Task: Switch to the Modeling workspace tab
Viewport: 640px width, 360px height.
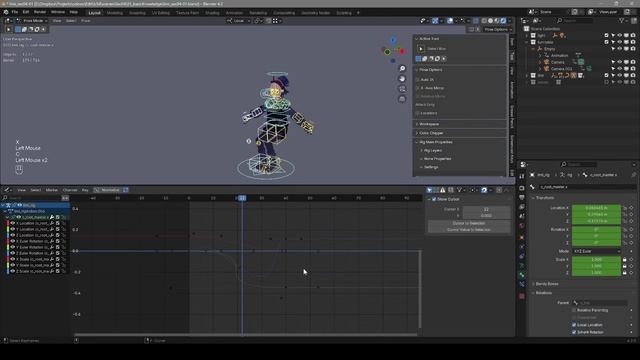Action: (115, 13)
